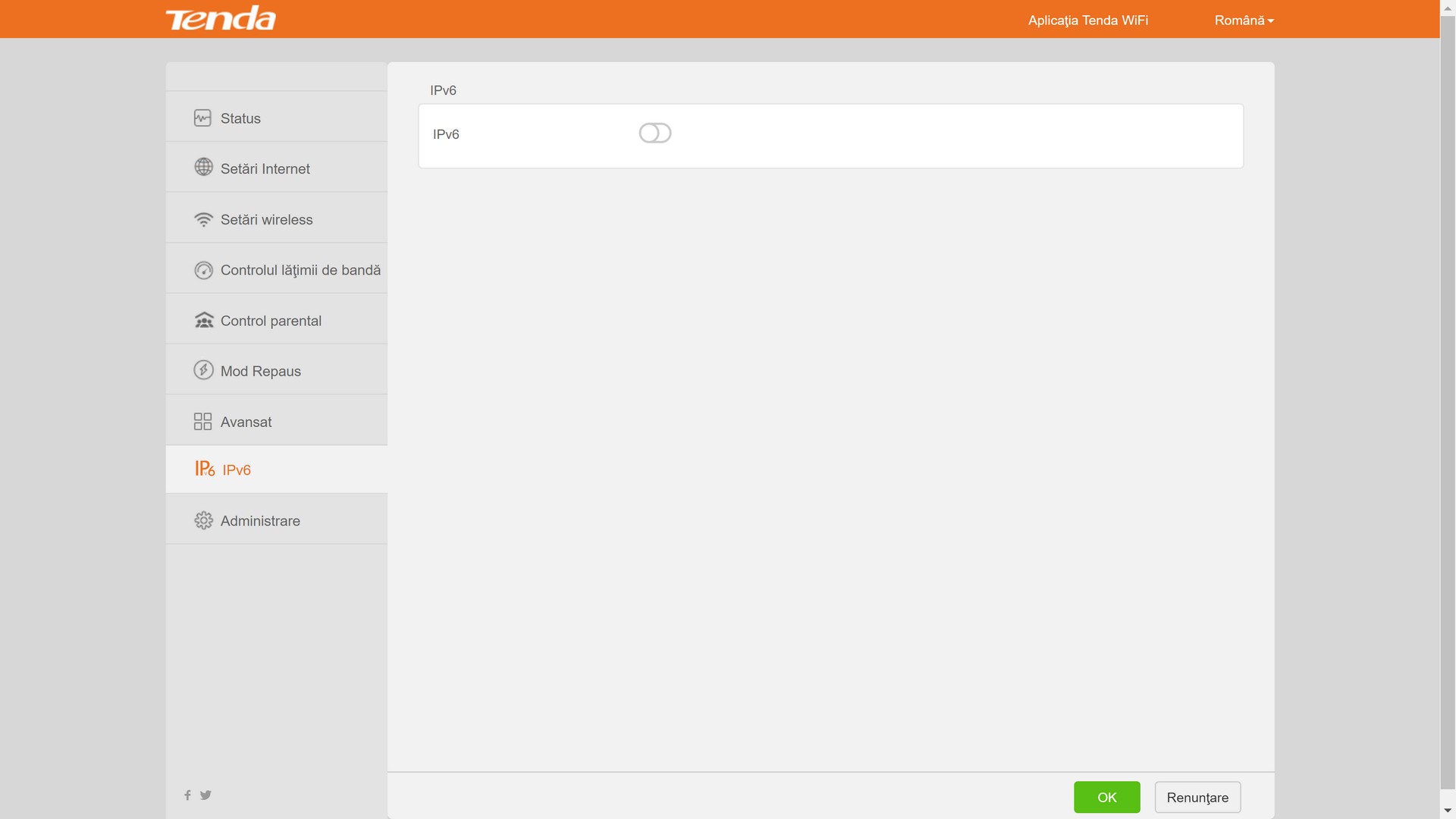
Task: Go to Setări Internet section
Action: (277, 168)
